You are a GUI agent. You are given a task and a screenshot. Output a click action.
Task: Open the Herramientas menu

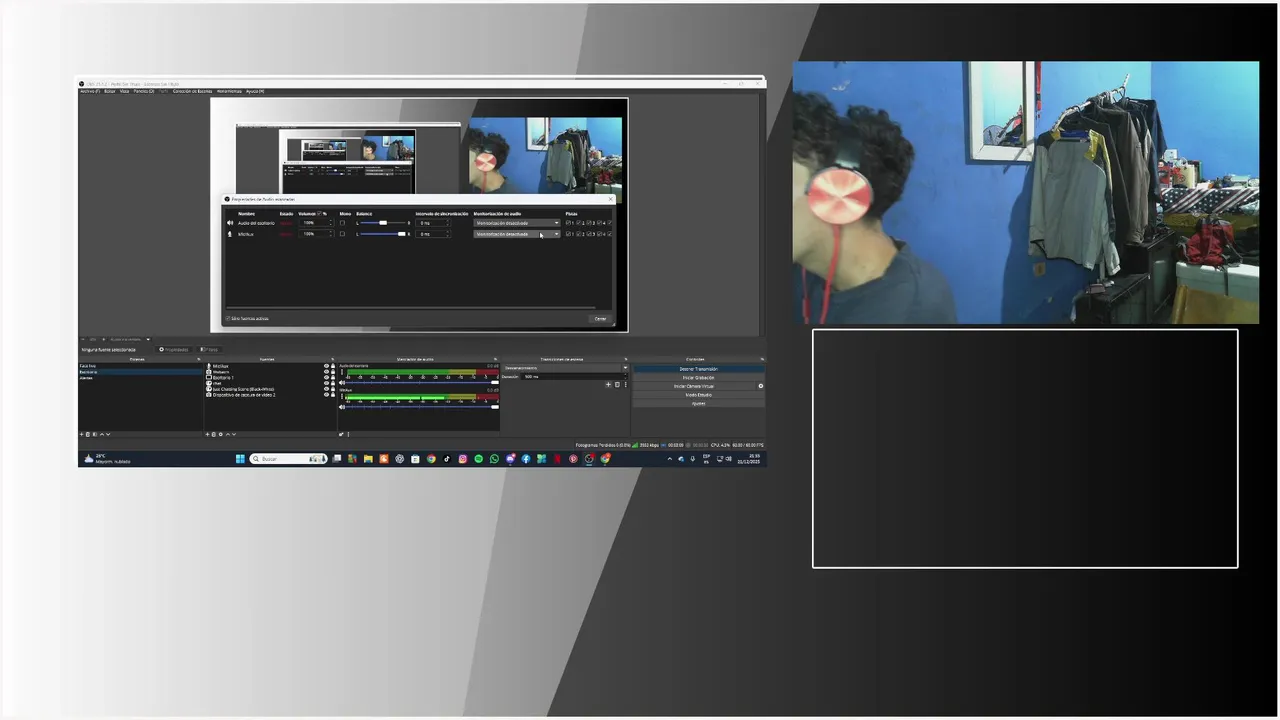click(x=229, y=91)
